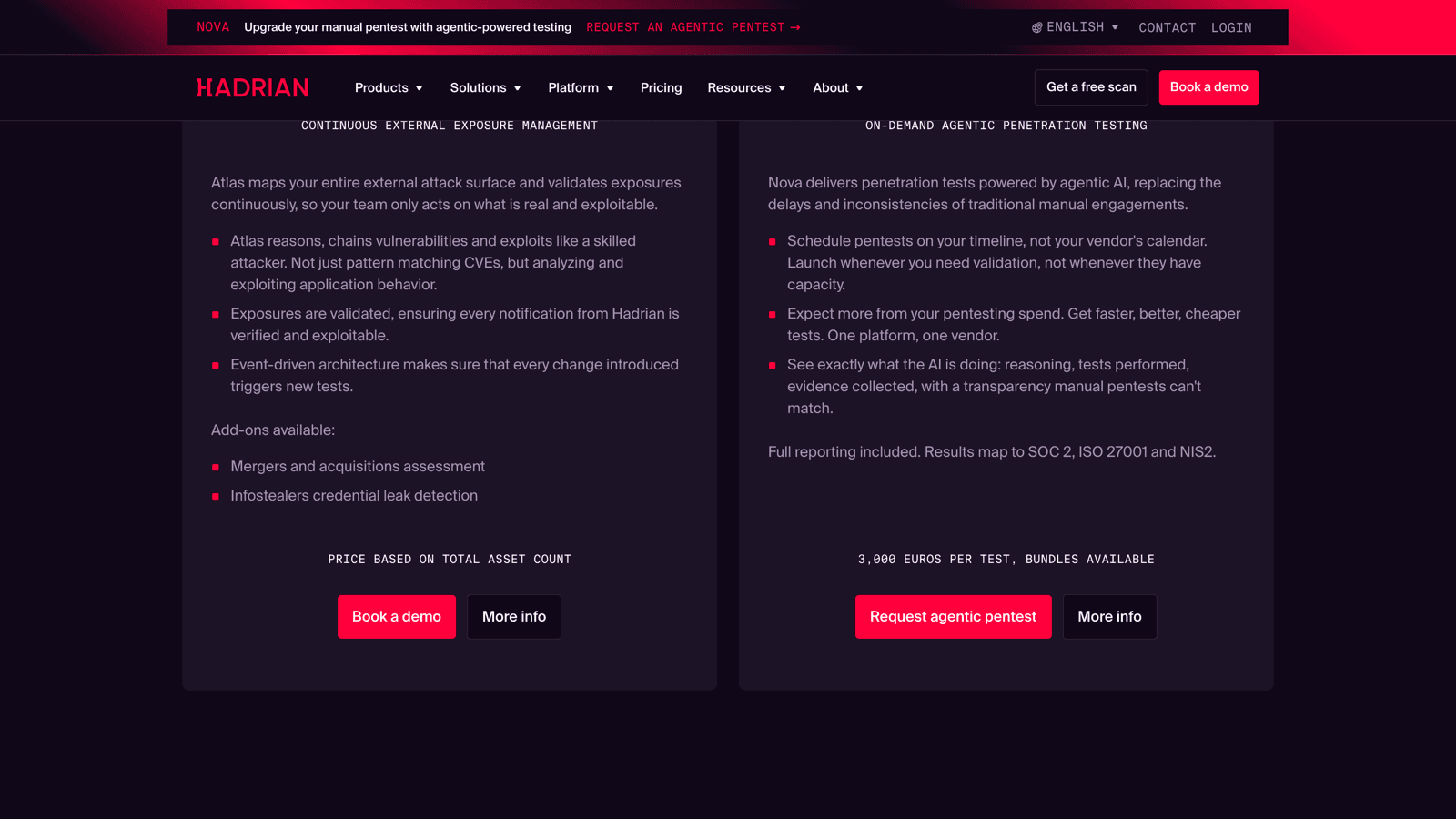The height and width of the screenshot is (819, 1456).
Task: Expand the Solutions menu
Action: point(485,87)
